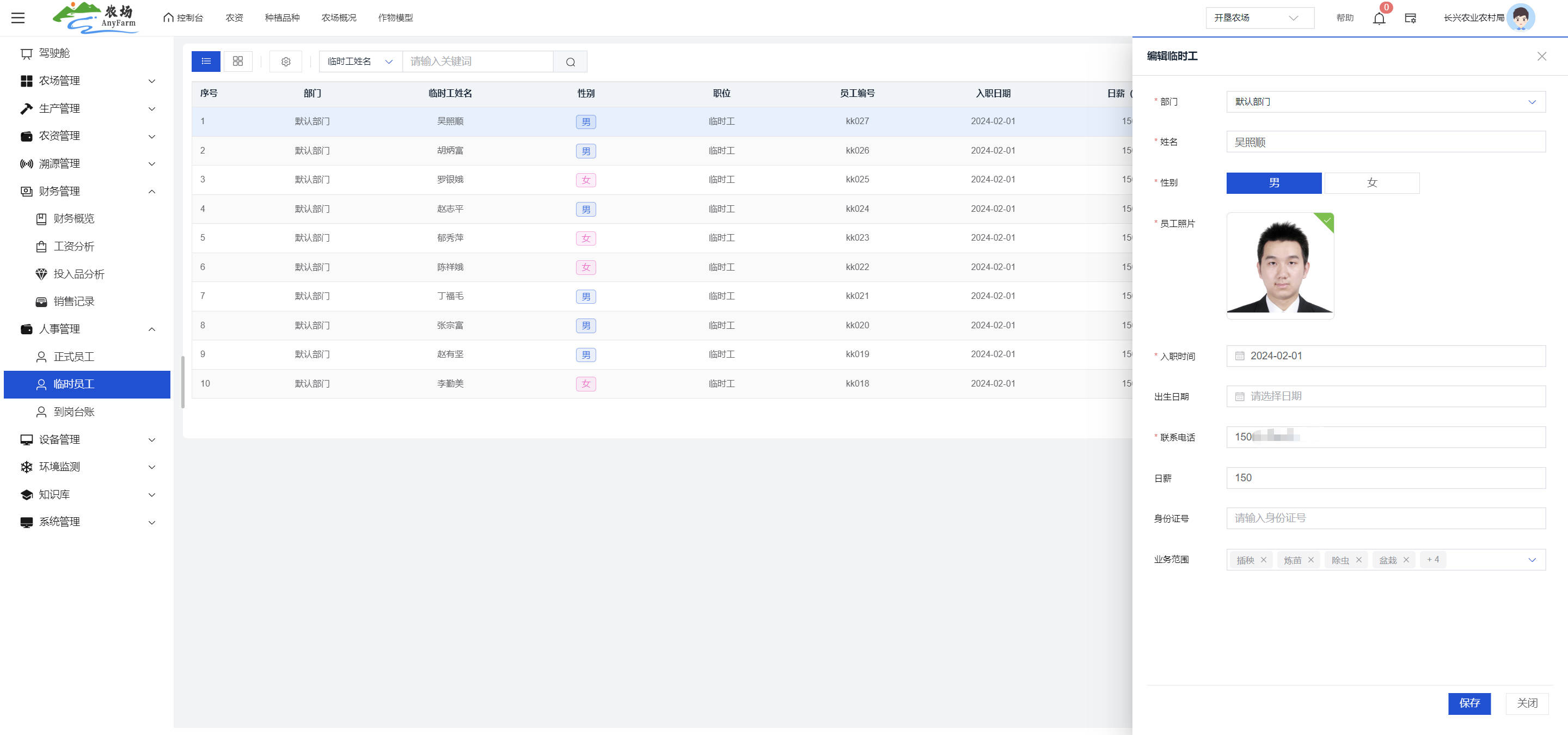Open the 部门 dropdown in the edit form
The width and height of the screenshot is (1568, 735).
[x=1386, y=102]
